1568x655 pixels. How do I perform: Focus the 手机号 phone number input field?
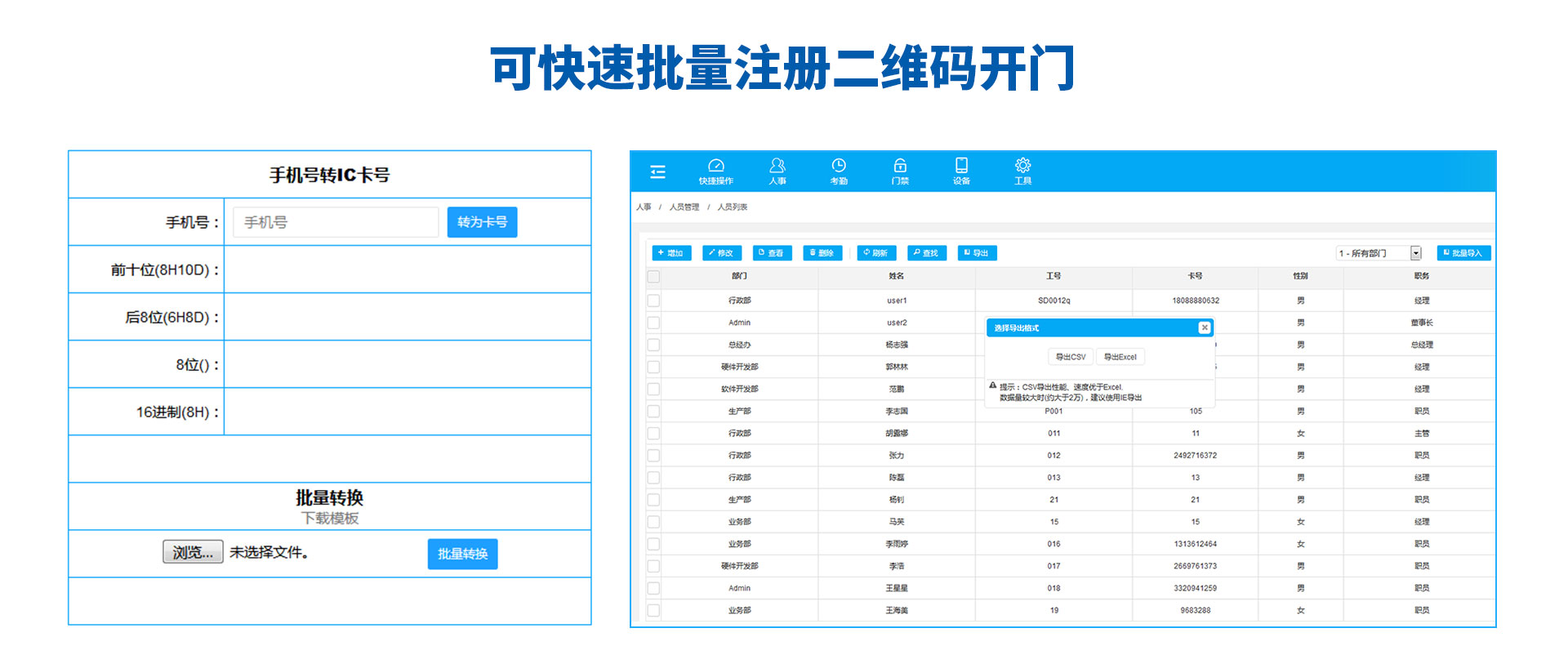tap(336, 222)
